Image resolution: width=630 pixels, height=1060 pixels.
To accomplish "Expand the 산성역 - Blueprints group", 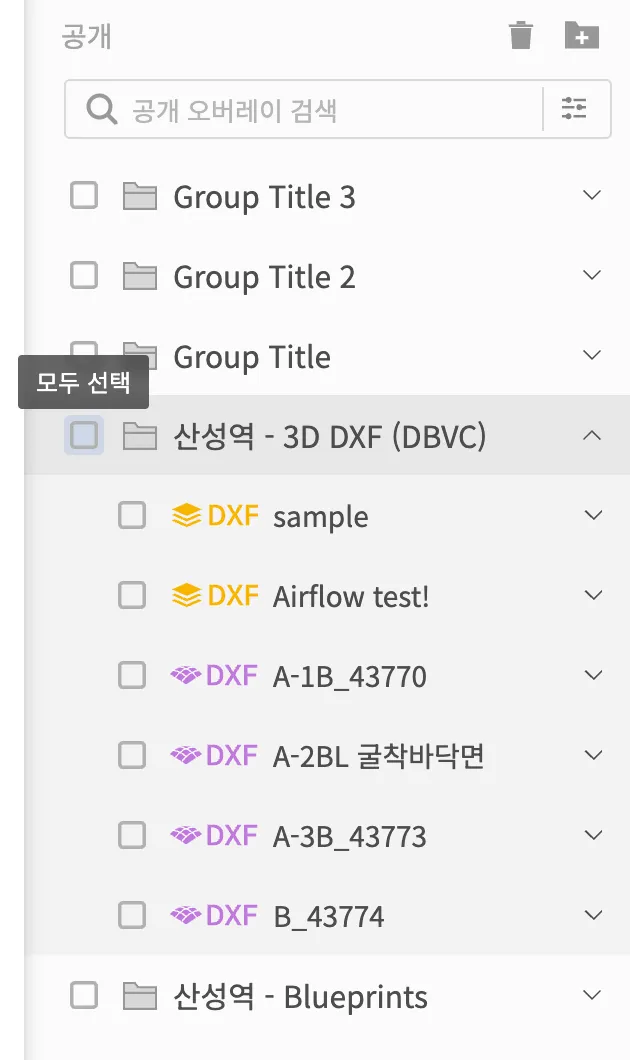I will 592,996.
